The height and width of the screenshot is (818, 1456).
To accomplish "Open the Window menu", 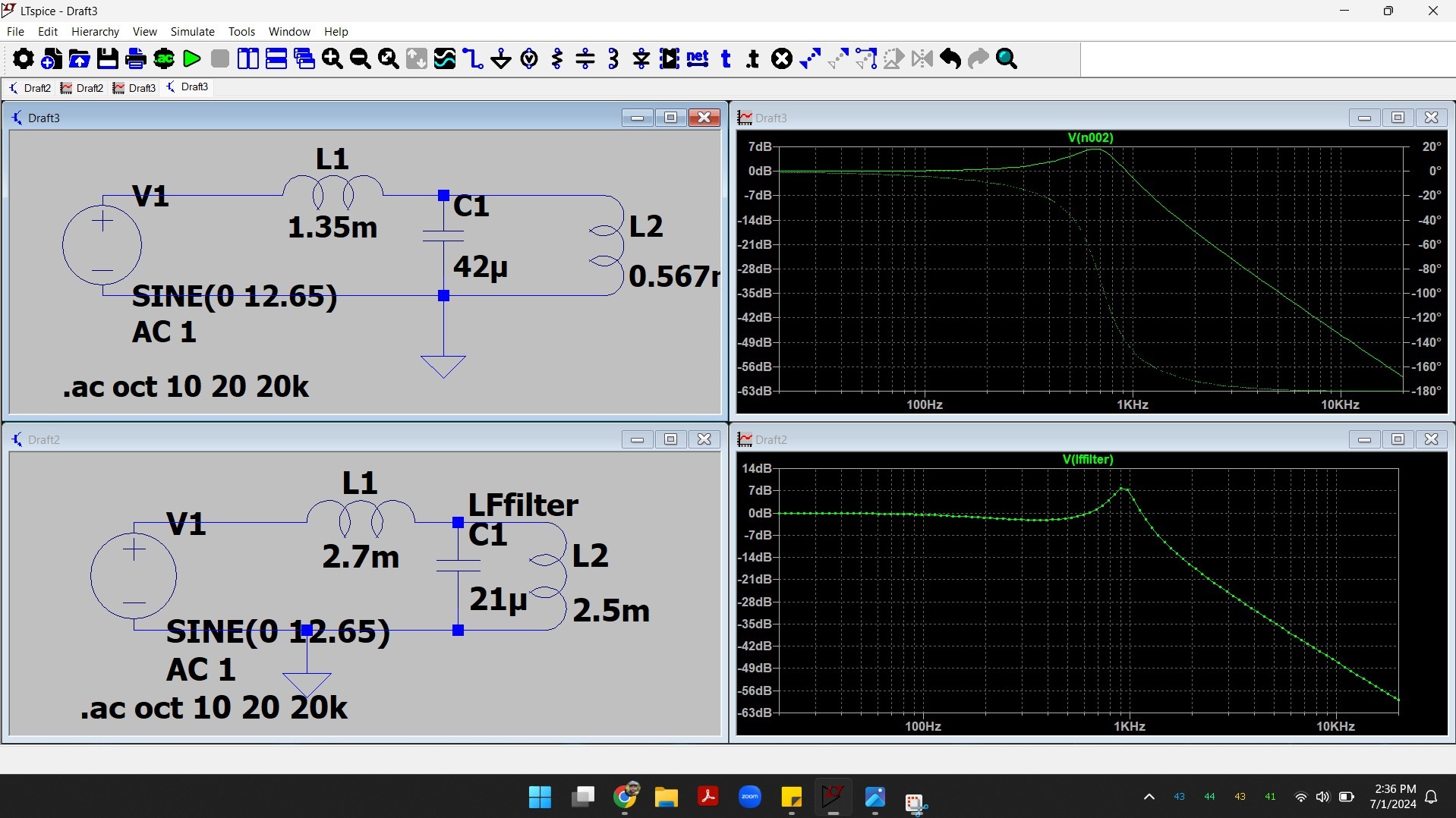I will [289, 31].
